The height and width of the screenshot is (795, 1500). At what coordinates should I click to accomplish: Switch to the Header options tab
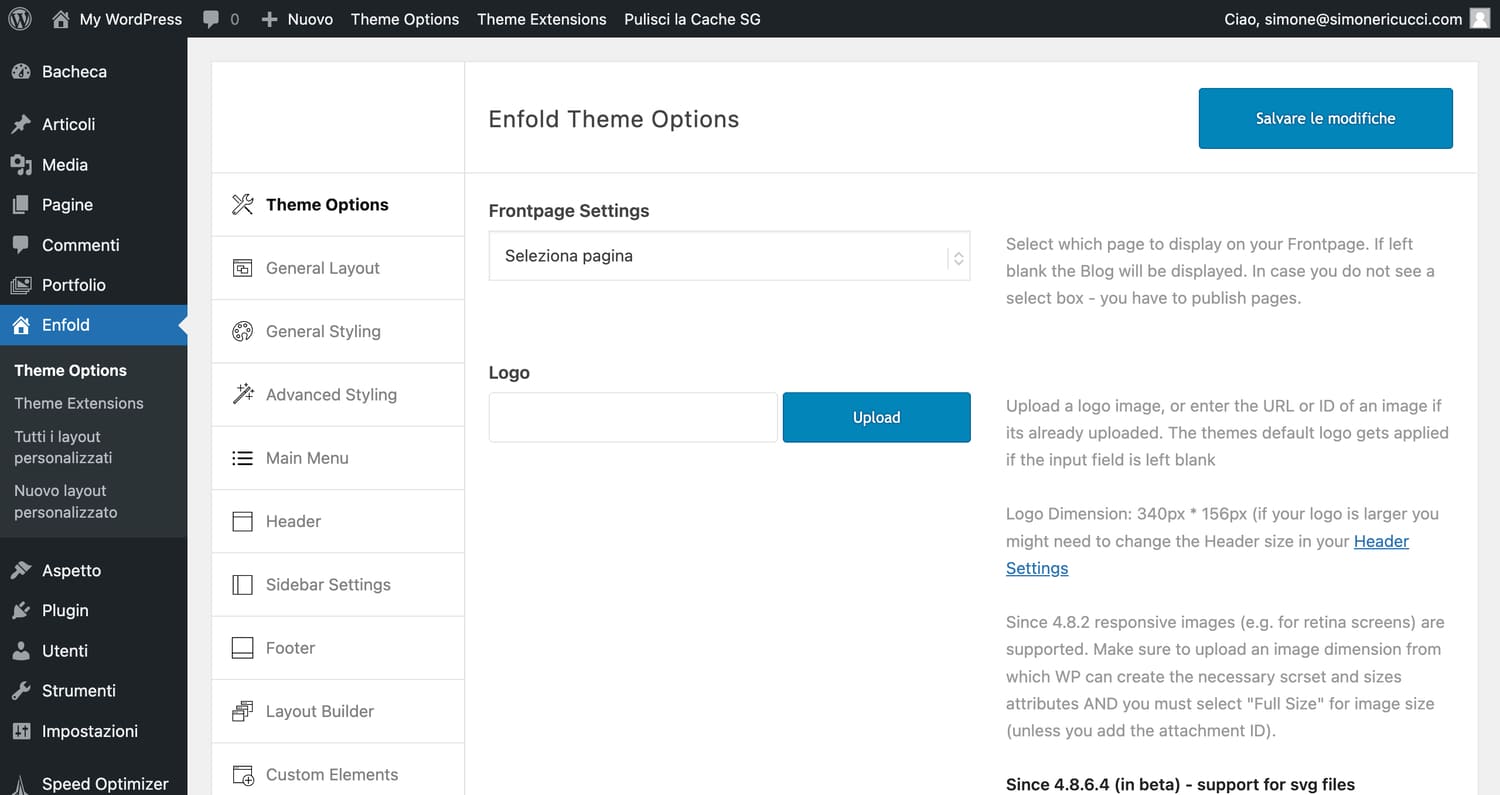(338, 521)
